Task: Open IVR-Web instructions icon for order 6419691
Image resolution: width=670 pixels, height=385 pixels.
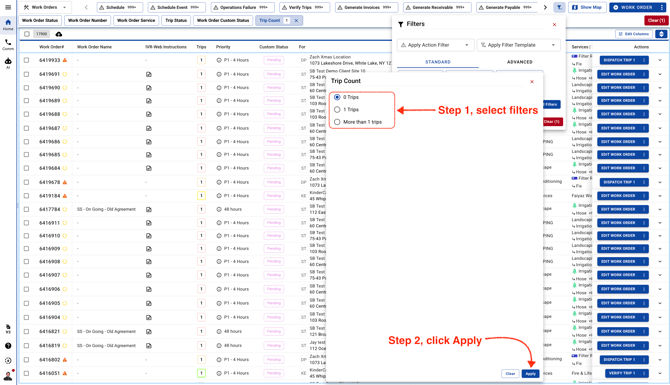Action: click(149, 74)
